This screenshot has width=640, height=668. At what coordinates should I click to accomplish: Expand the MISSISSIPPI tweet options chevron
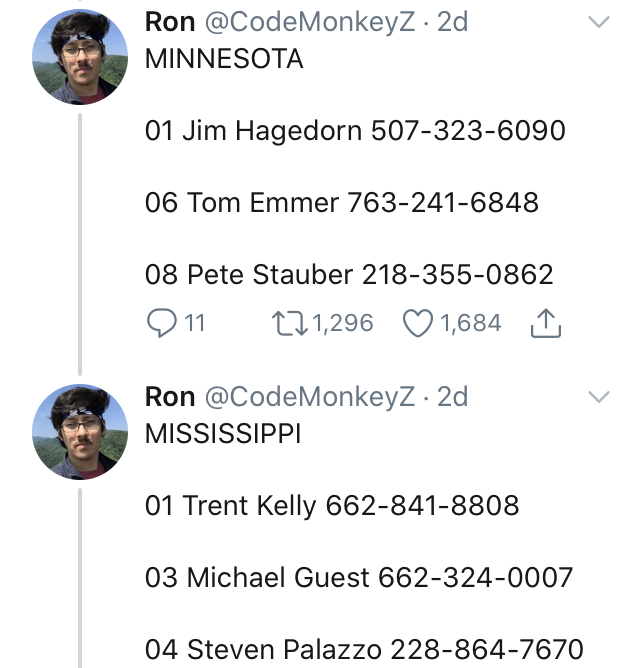click(x=599, y=397)
